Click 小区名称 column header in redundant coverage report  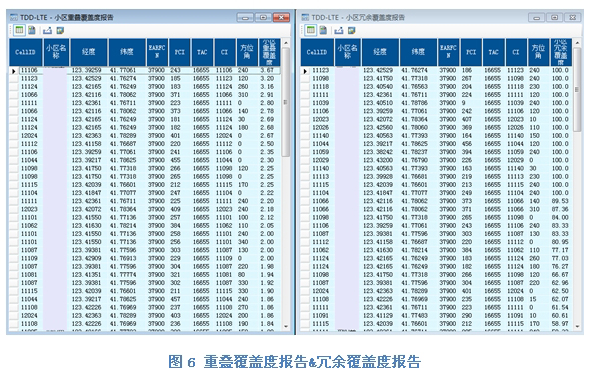tap(347, 52)
